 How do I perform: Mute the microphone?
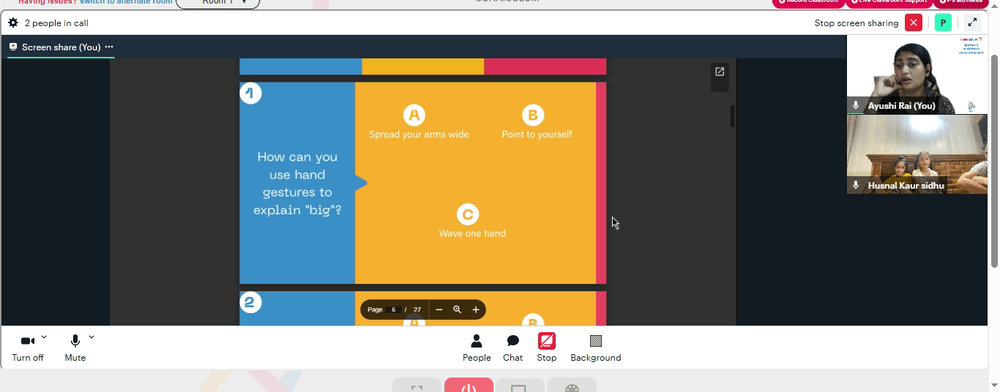tap(75, 348)
